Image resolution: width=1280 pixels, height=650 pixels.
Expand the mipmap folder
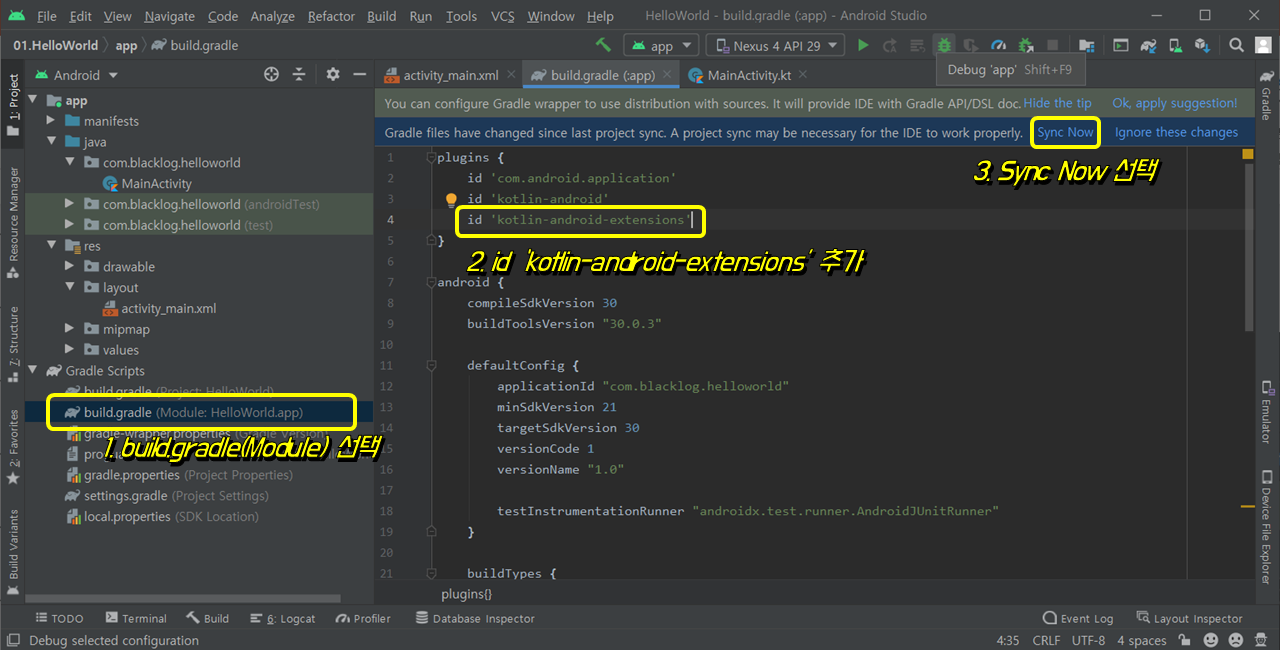69,329
